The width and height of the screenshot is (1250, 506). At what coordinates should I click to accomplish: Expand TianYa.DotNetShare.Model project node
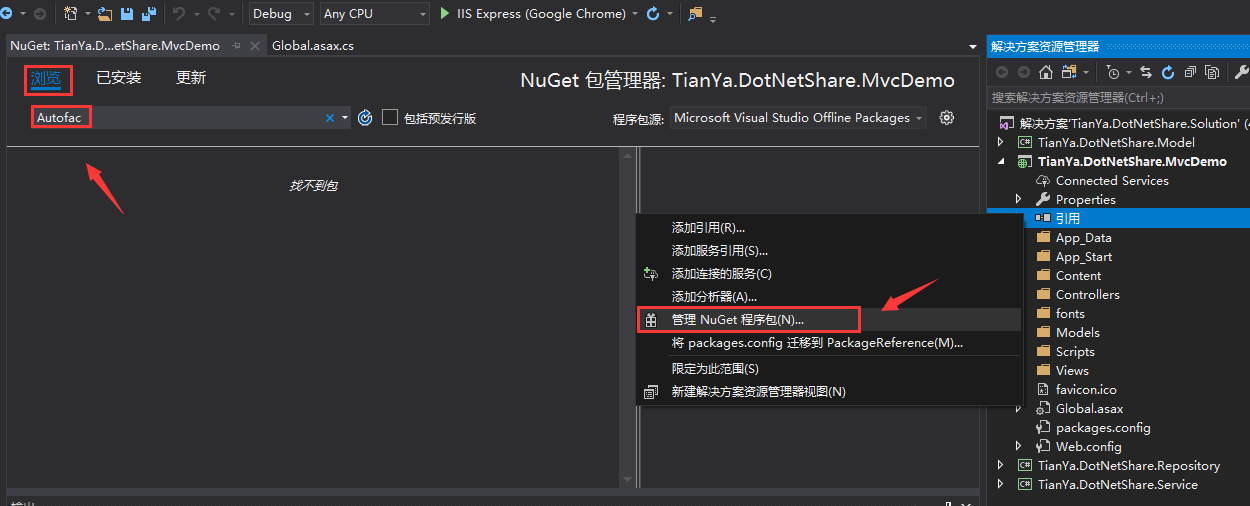(1001, 143)
